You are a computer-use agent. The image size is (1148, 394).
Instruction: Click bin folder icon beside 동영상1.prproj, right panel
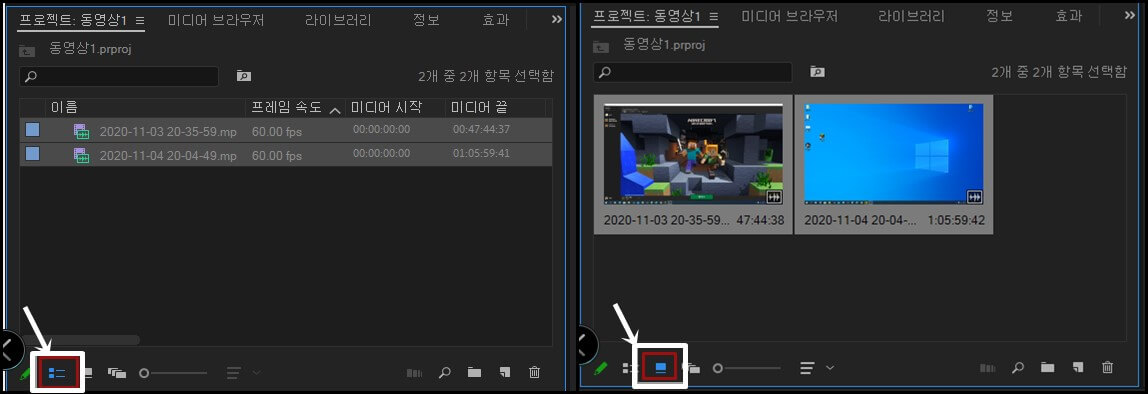[x=601, y=47]
